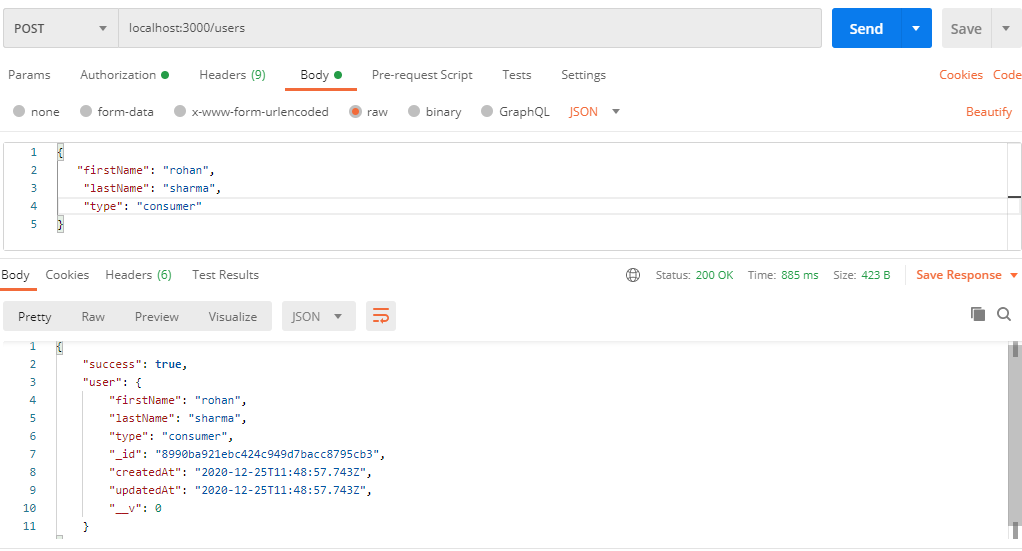Open the response Headers (6) tab
Screen dimensions: 1022x551
(138, 275)
